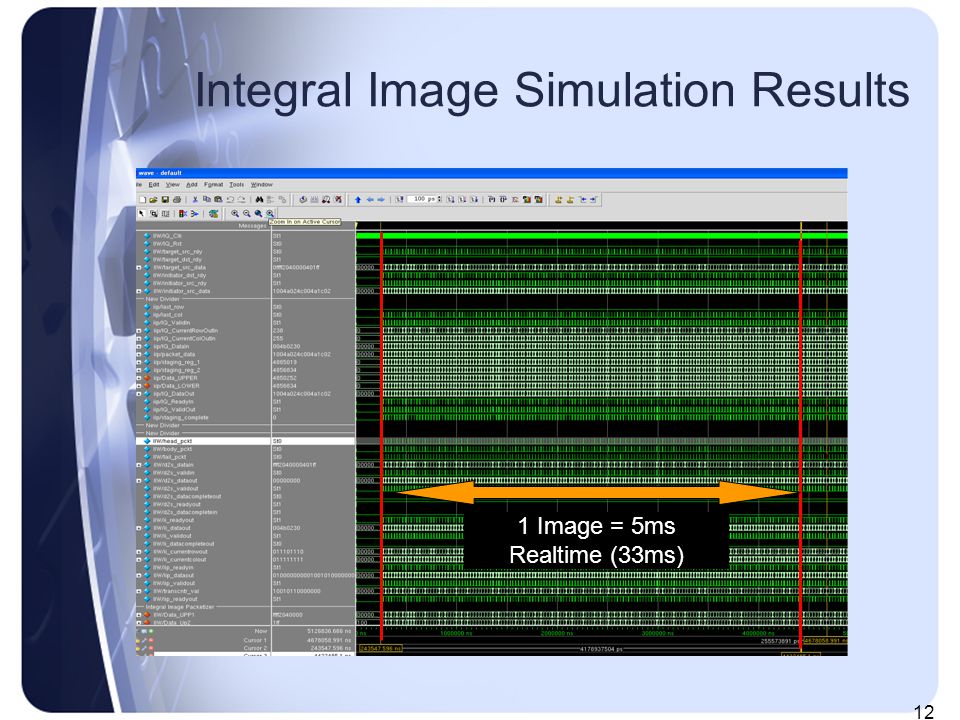Click the red X break simulation icon
Screen dimensions: 960x720
[x=338, y=200]
